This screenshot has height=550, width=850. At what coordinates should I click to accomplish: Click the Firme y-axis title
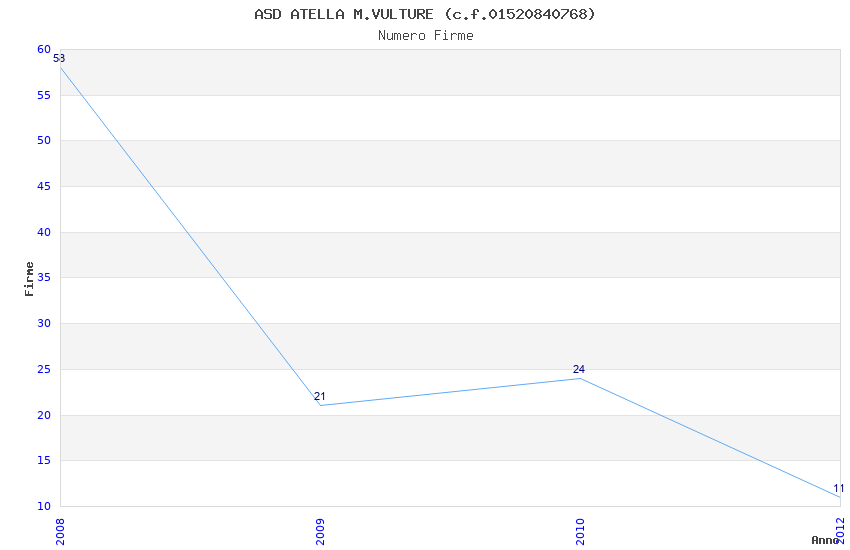click(x=30, y=278)
